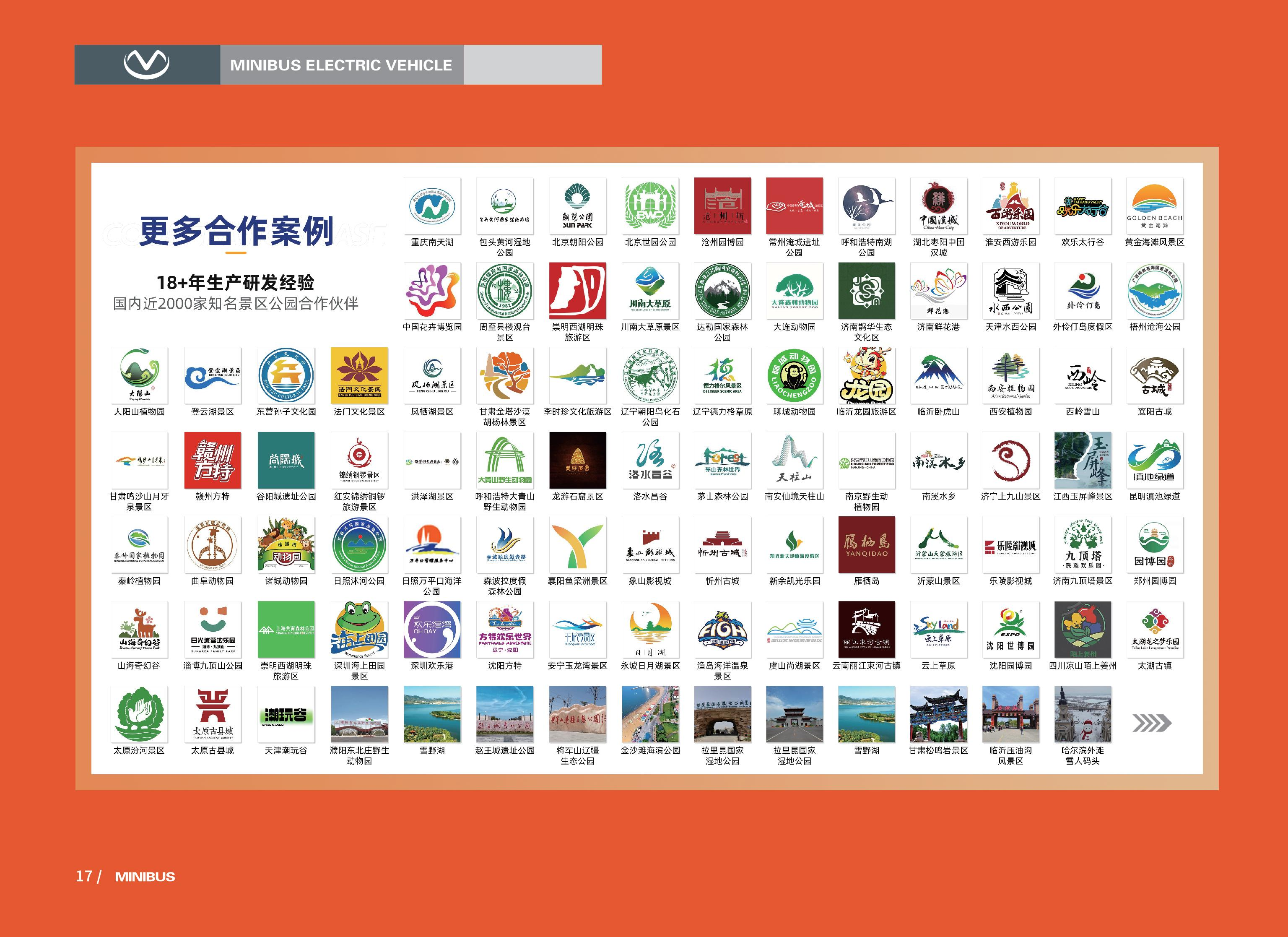Screen dimensions: 1288x937
Task: Select the 曲阜动物园 giraffe logo
Action: 213,545
